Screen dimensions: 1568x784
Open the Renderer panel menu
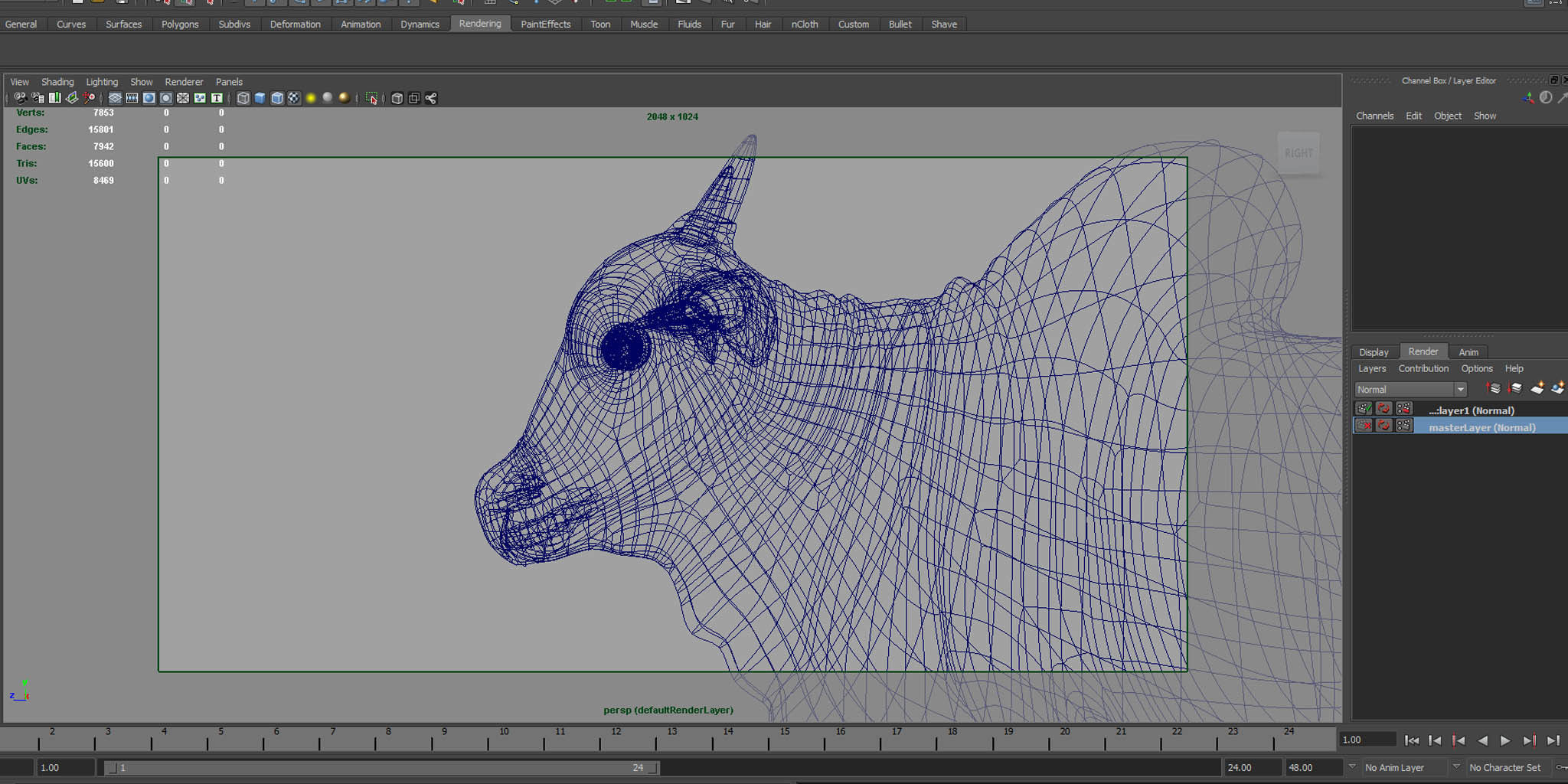point(184,82)
